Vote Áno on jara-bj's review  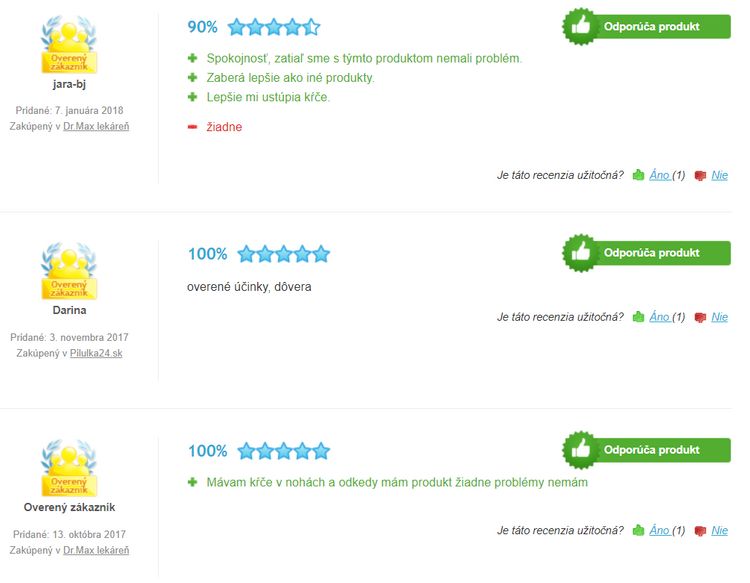(x=659, y=175)
